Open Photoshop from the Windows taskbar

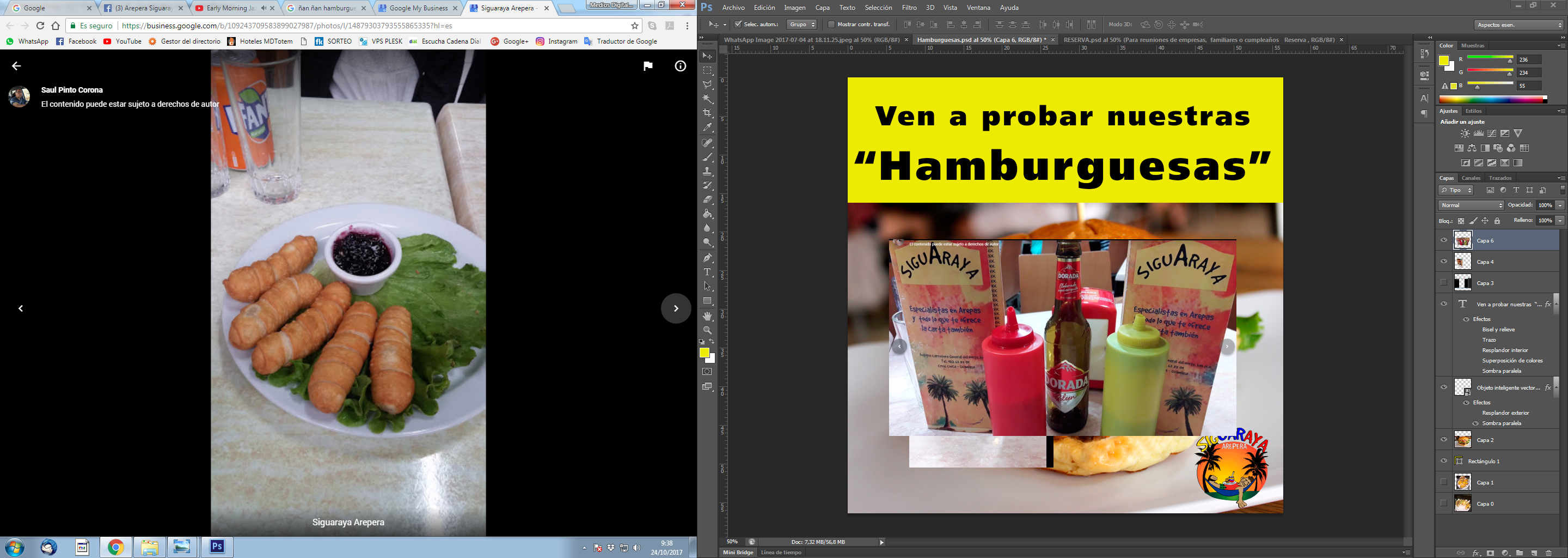(x=217, y=547)
